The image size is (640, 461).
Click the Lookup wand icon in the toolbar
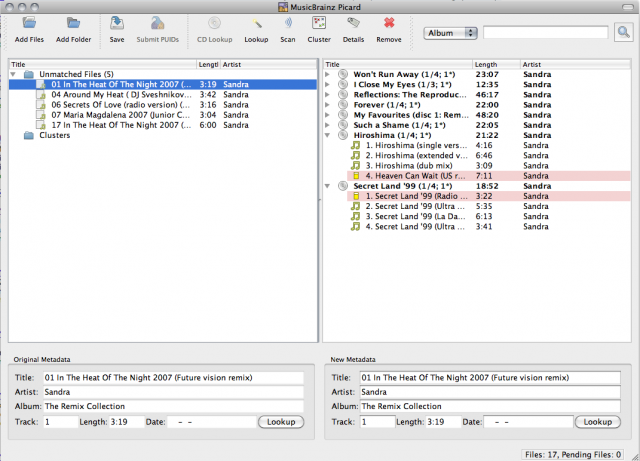click(x=256, y=23)
